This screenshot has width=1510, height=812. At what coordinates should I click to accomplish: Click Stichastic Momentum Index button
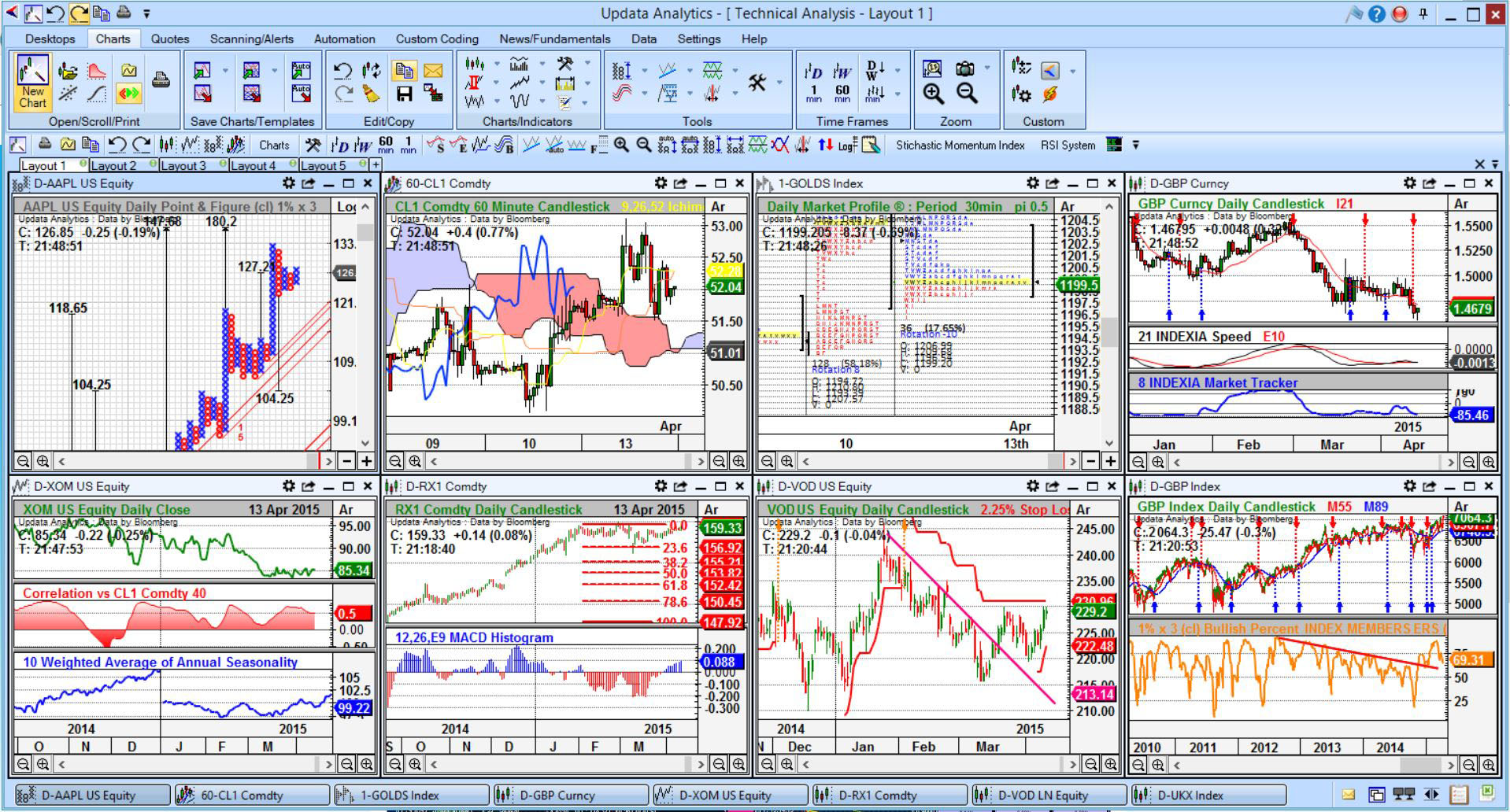(960, 145)
